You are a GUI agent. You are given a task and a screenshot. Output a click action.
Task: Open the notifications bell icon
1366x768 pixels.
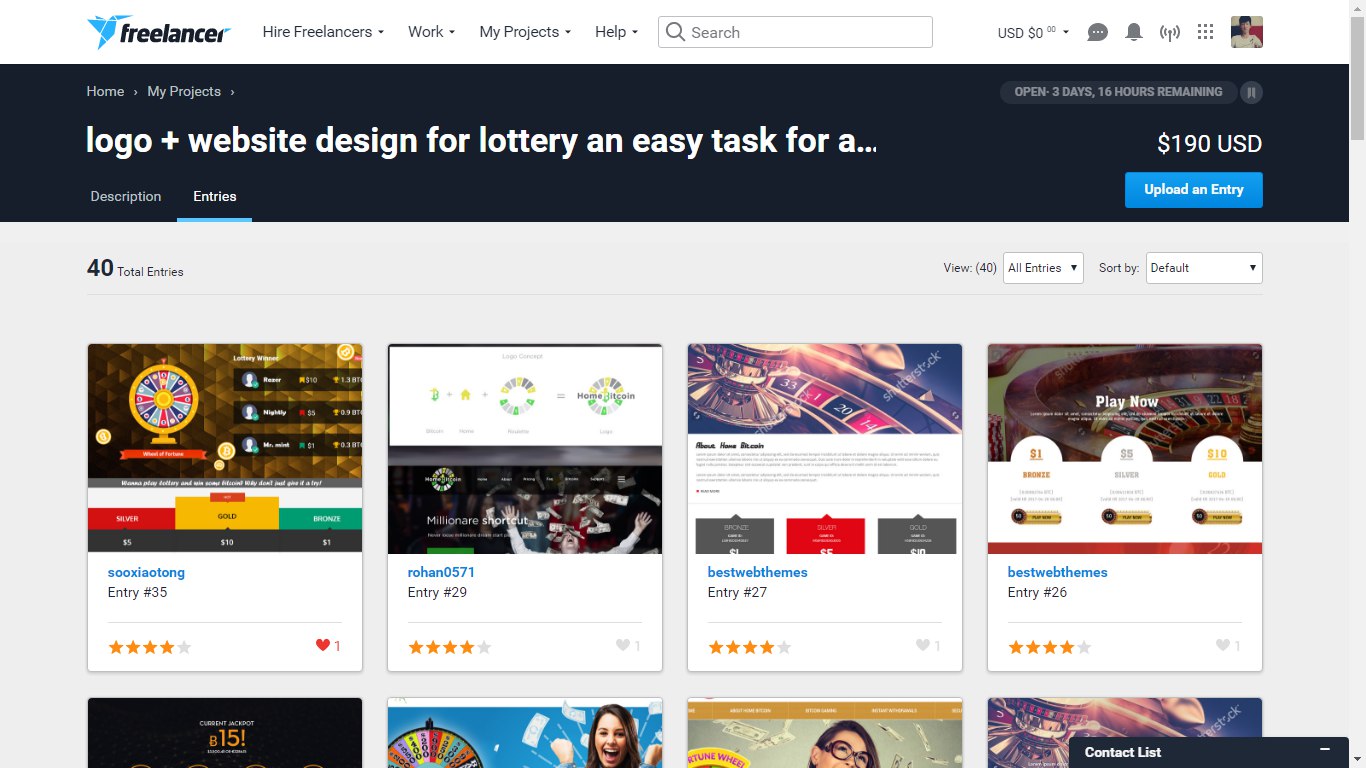(1133, 32)
